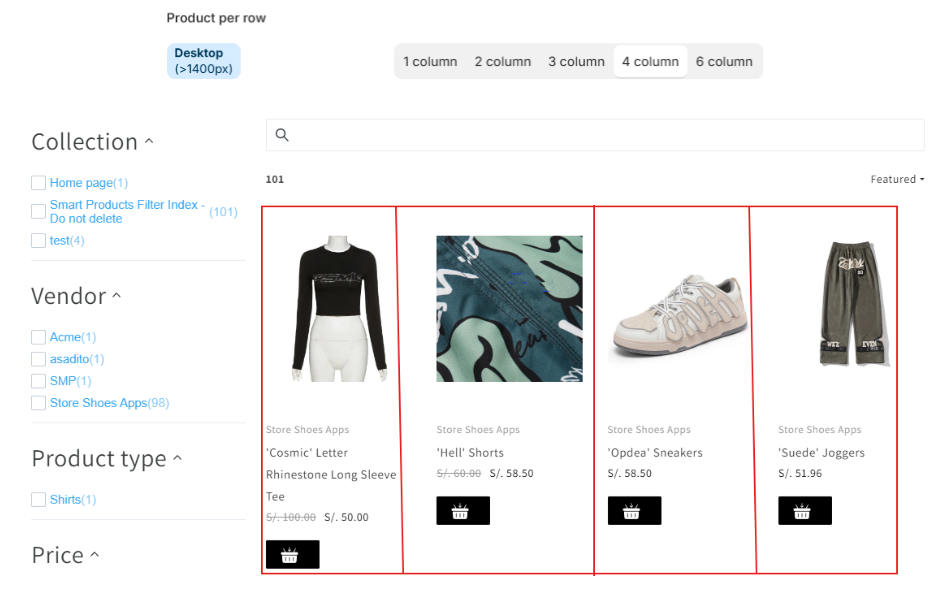This screenshot has width=938, height=590.
Task: Tick the Acme vendor checkbox
Action: 38,337
